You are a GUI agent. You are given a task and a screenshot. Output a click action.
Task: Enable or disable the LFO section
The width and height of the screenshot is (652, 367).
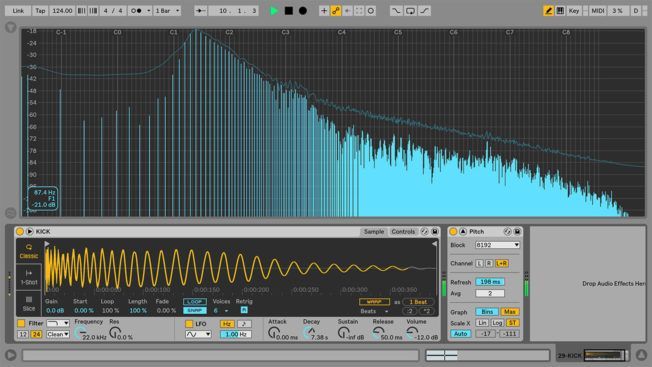click(x=189, y=324)
